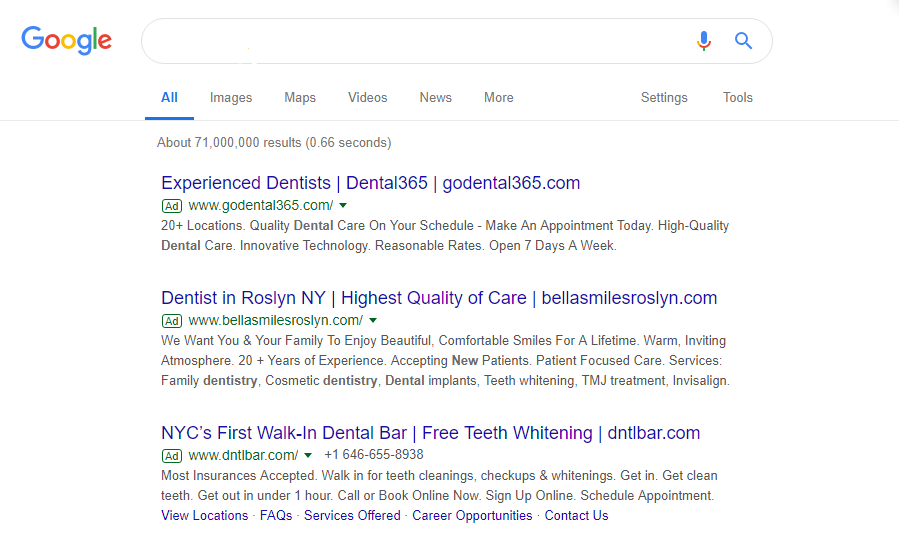Open the FAQs sitelink

tap(276, 516)
